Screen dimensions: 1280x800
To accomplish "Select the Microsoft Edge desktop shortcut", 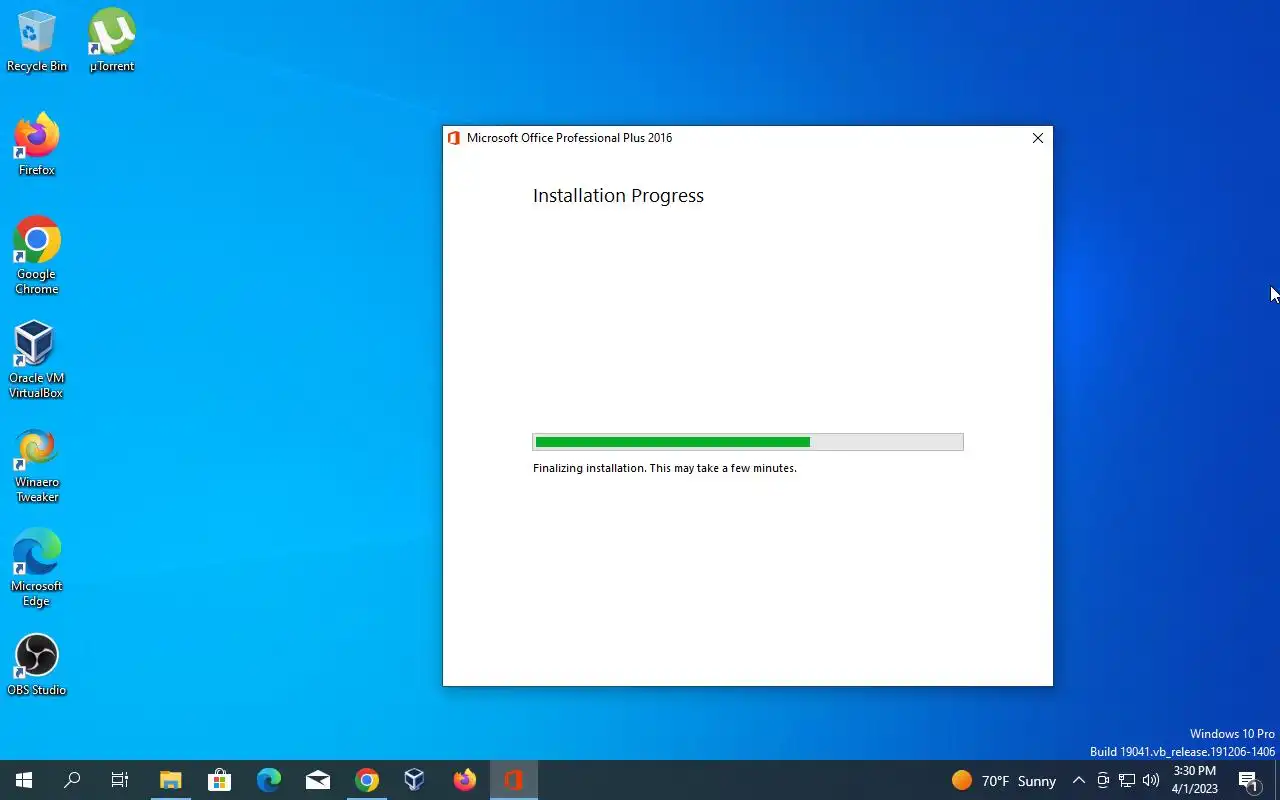I will (37, 569).
